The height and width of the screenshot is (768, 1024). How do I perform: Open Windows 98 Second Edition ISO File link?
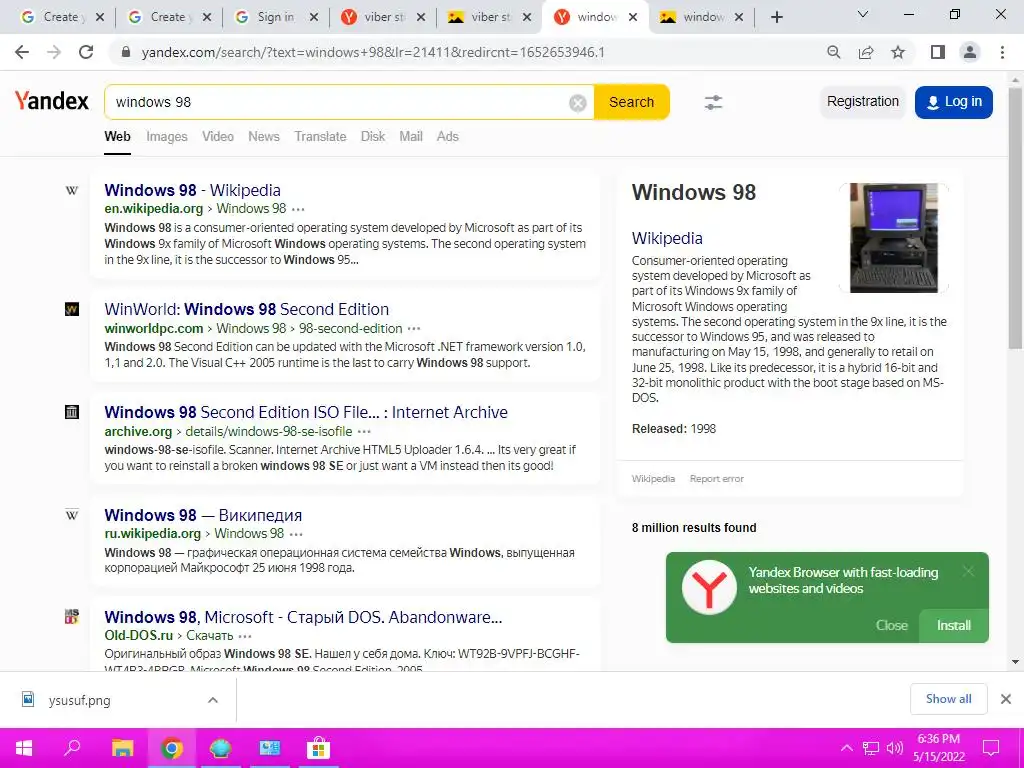306,412
